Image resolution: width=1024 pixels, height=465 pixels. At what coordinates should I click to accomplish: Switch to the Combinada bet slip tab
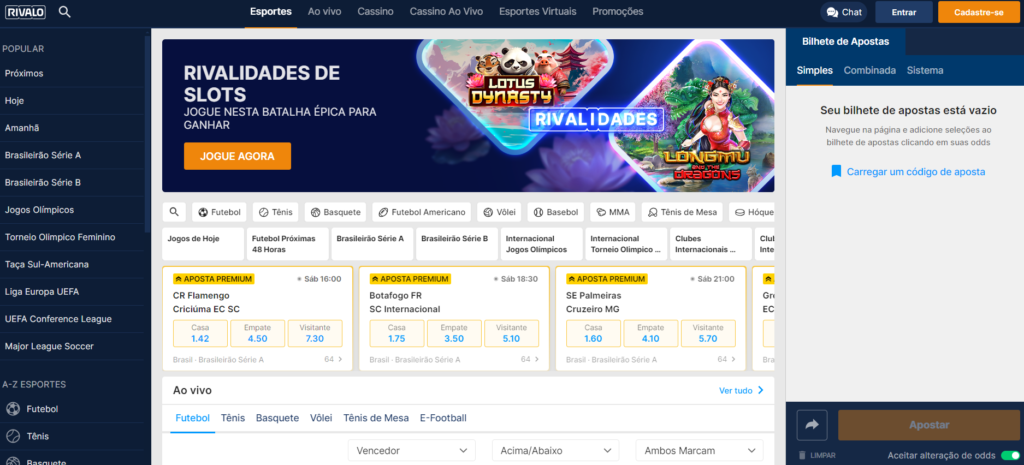(870, 71)
